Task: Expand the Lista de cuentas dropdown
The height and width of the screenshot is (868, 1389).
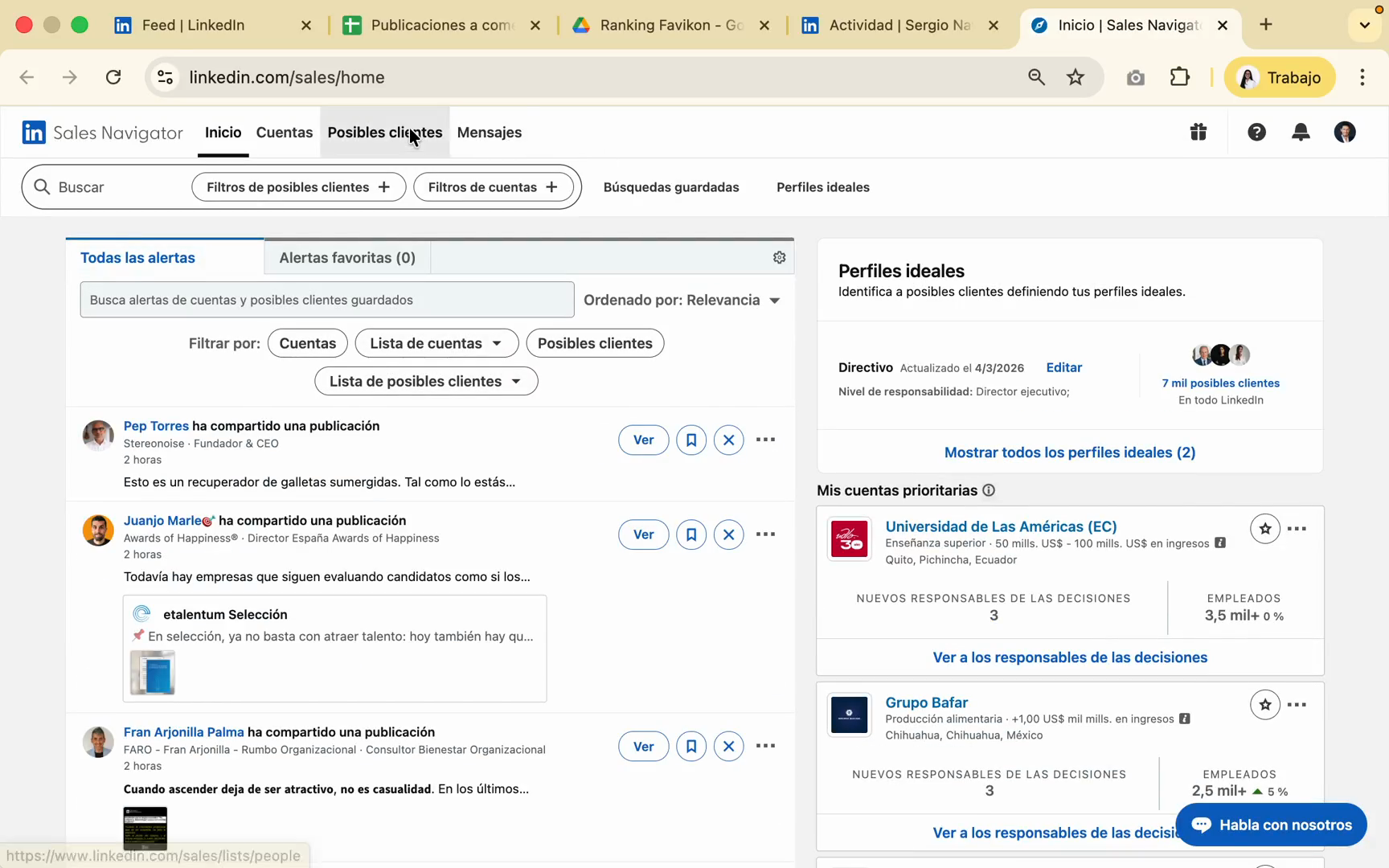Action: pyautogui.click(x=436, y=343)
